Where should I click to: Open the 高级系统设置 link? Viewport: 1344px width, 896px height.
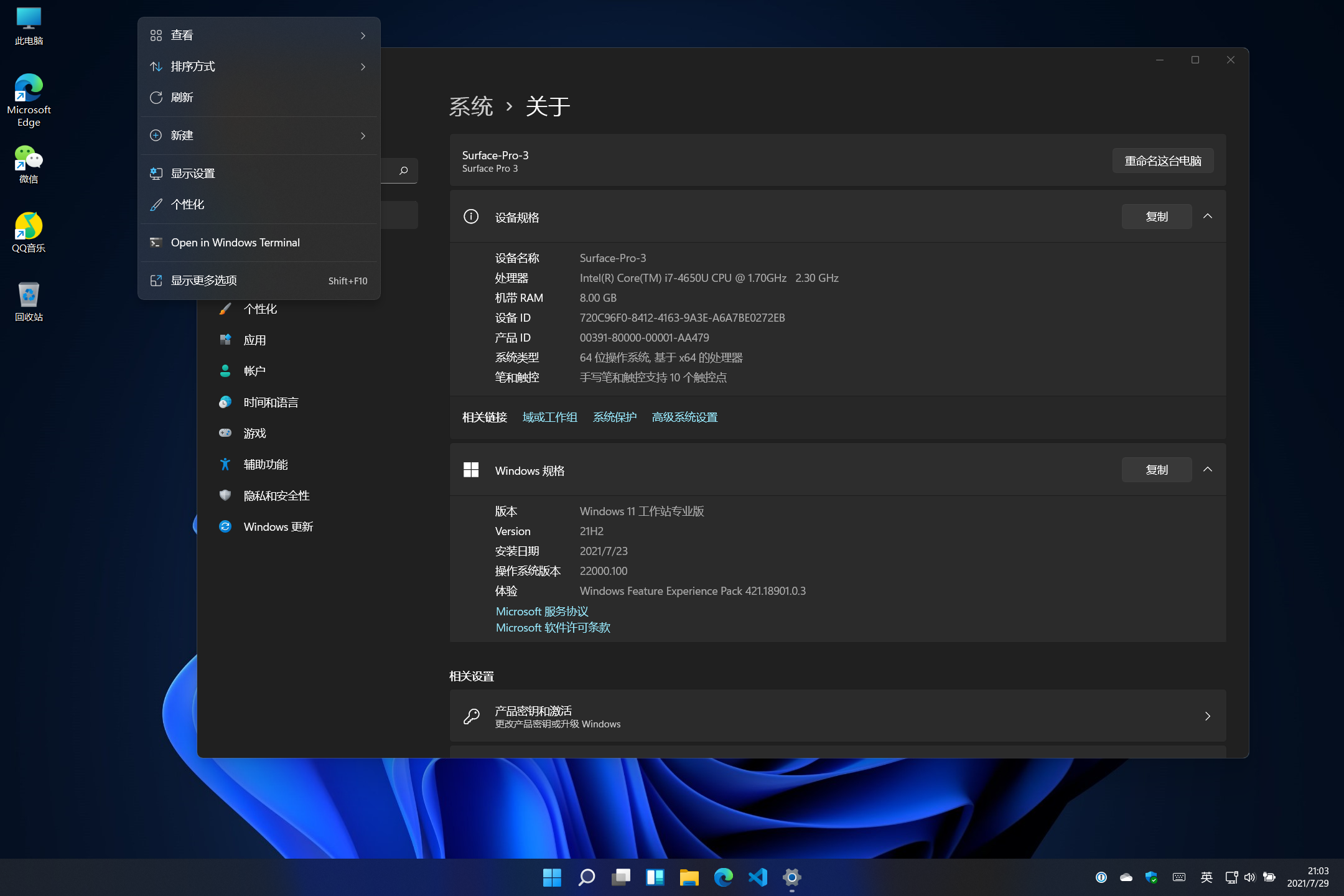684,417
